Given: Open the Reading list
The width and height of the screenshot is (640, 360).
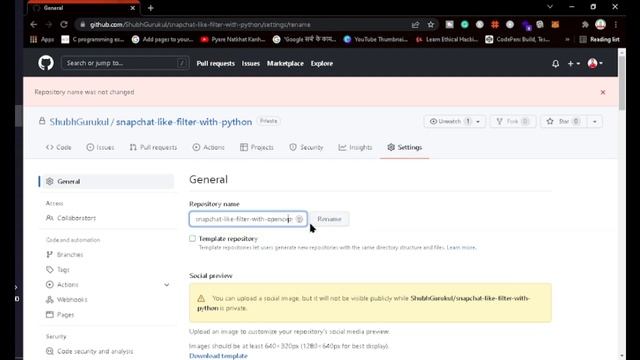Looking at the screenshot, I should pos(599,39).
